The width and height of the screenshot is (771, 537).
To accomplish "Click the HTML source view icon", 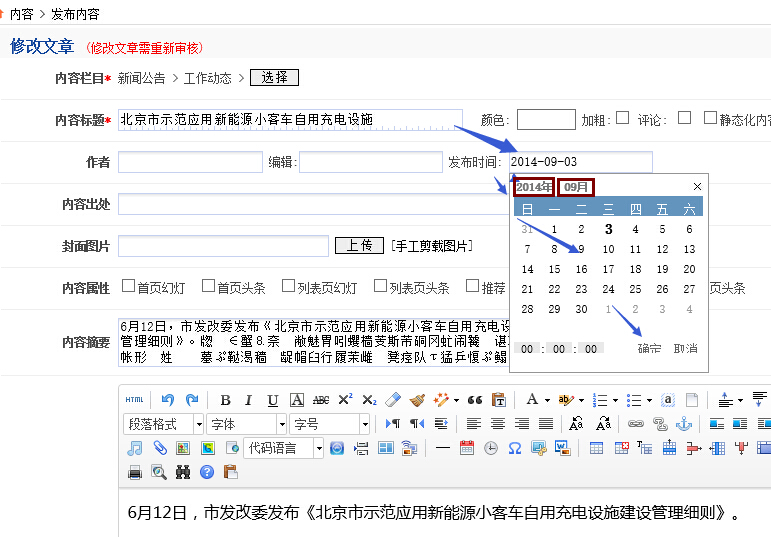I will pos(135,400).
